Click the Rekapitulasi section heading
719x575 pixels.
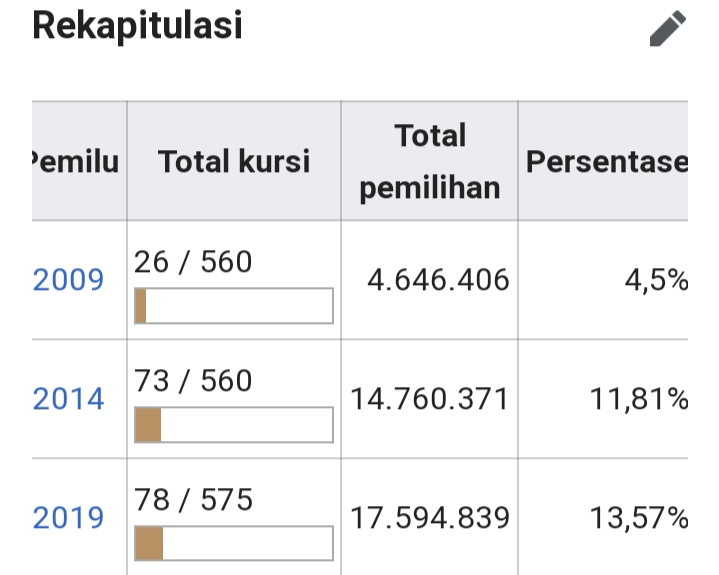137,26
